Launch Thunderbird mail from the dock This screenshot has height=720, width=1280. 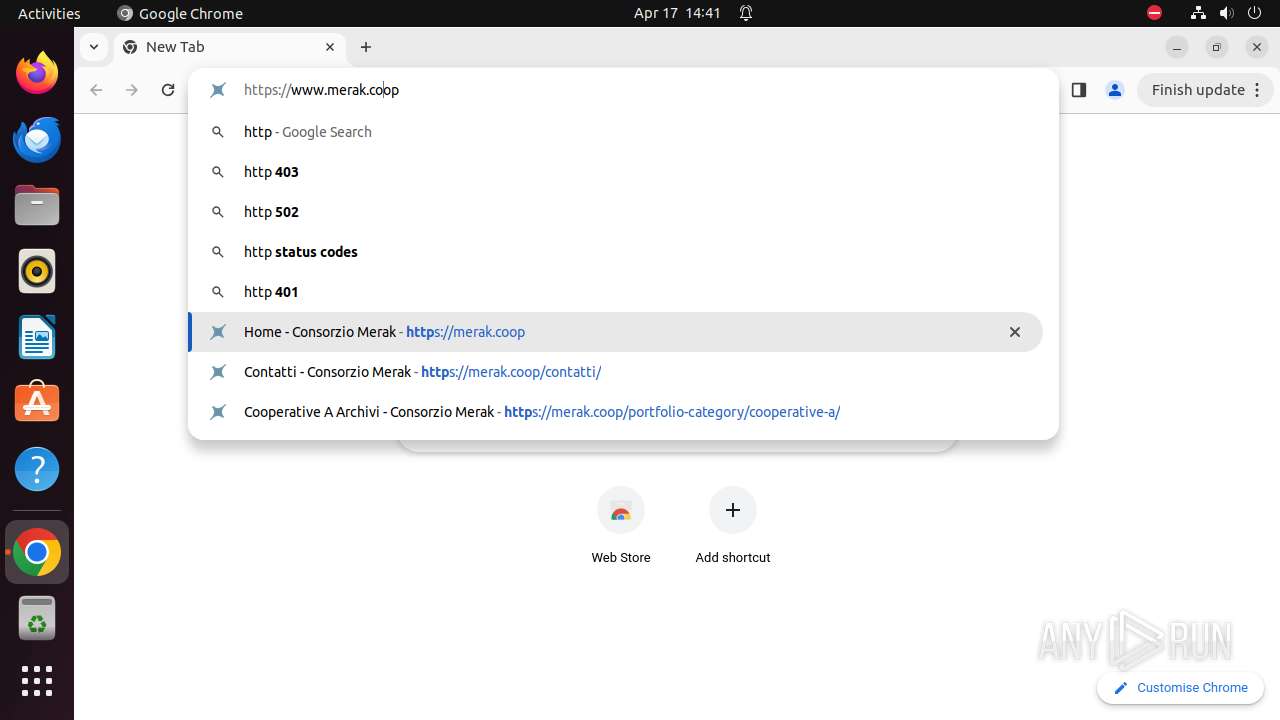point(37,139)
